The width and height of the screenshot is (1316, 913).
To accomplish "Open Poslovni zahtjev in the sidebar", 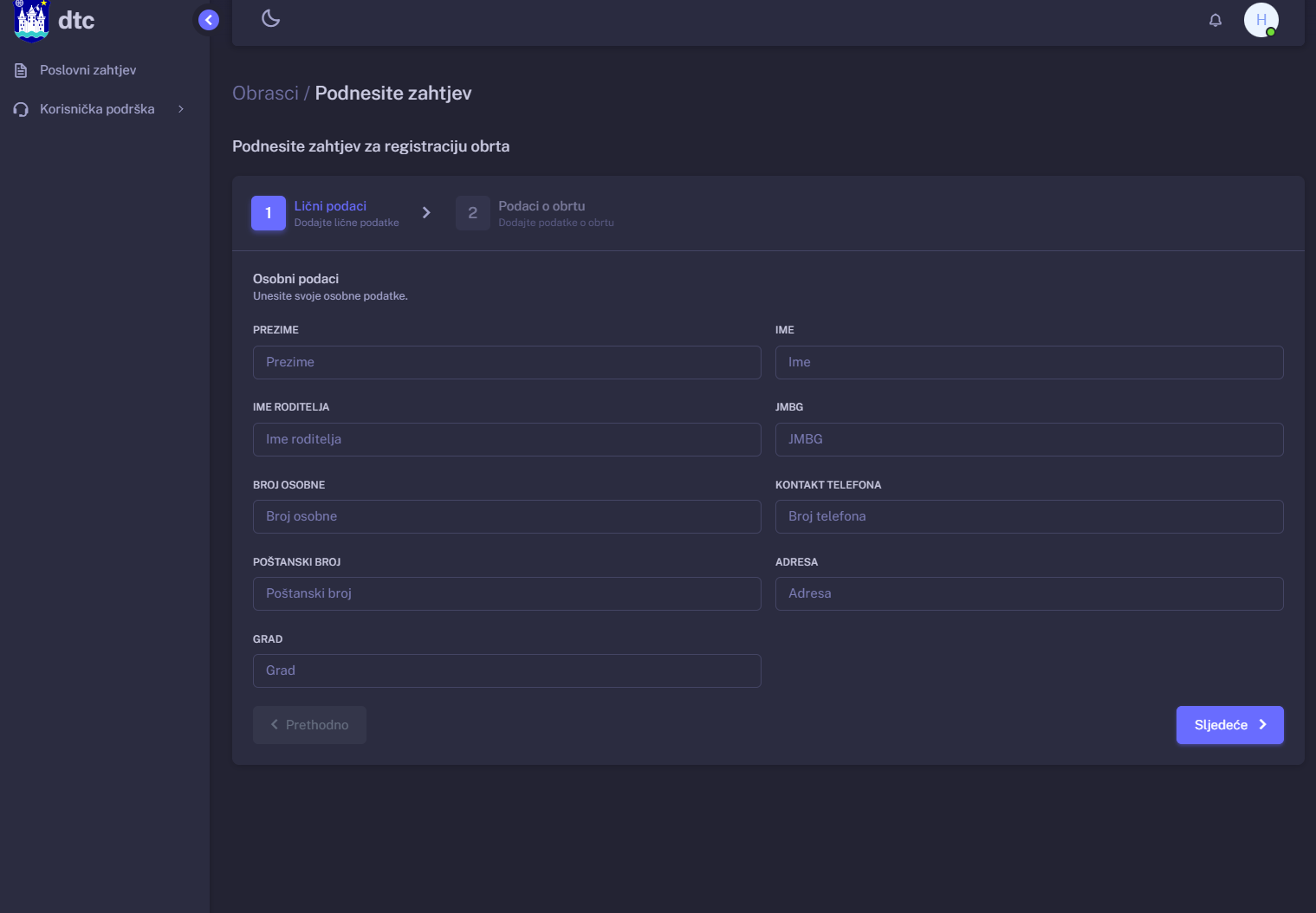I will 88,70.
